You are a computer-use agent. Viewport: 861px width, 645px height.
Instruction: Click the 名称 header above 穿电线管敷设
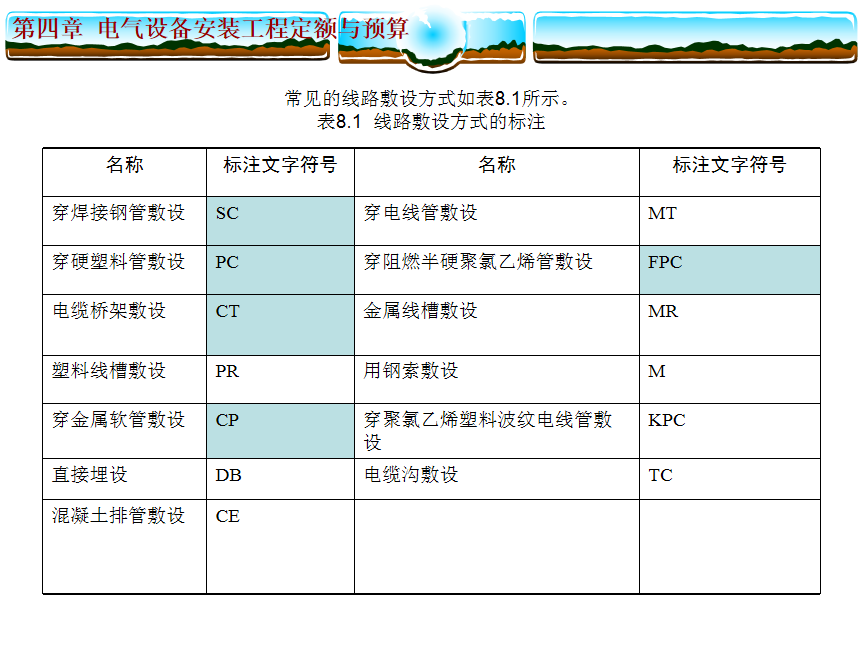497,165
